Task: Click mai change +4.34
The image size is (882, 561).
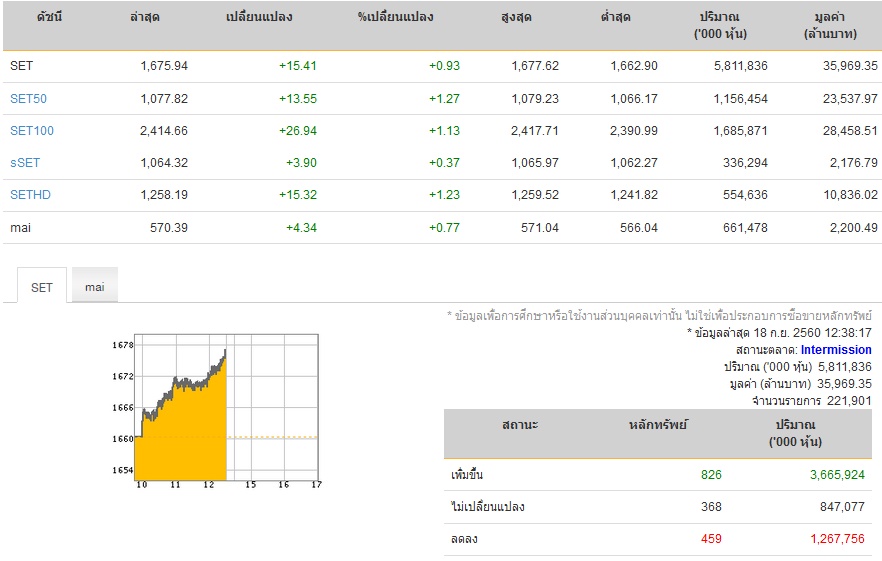Action: [302, 227]
